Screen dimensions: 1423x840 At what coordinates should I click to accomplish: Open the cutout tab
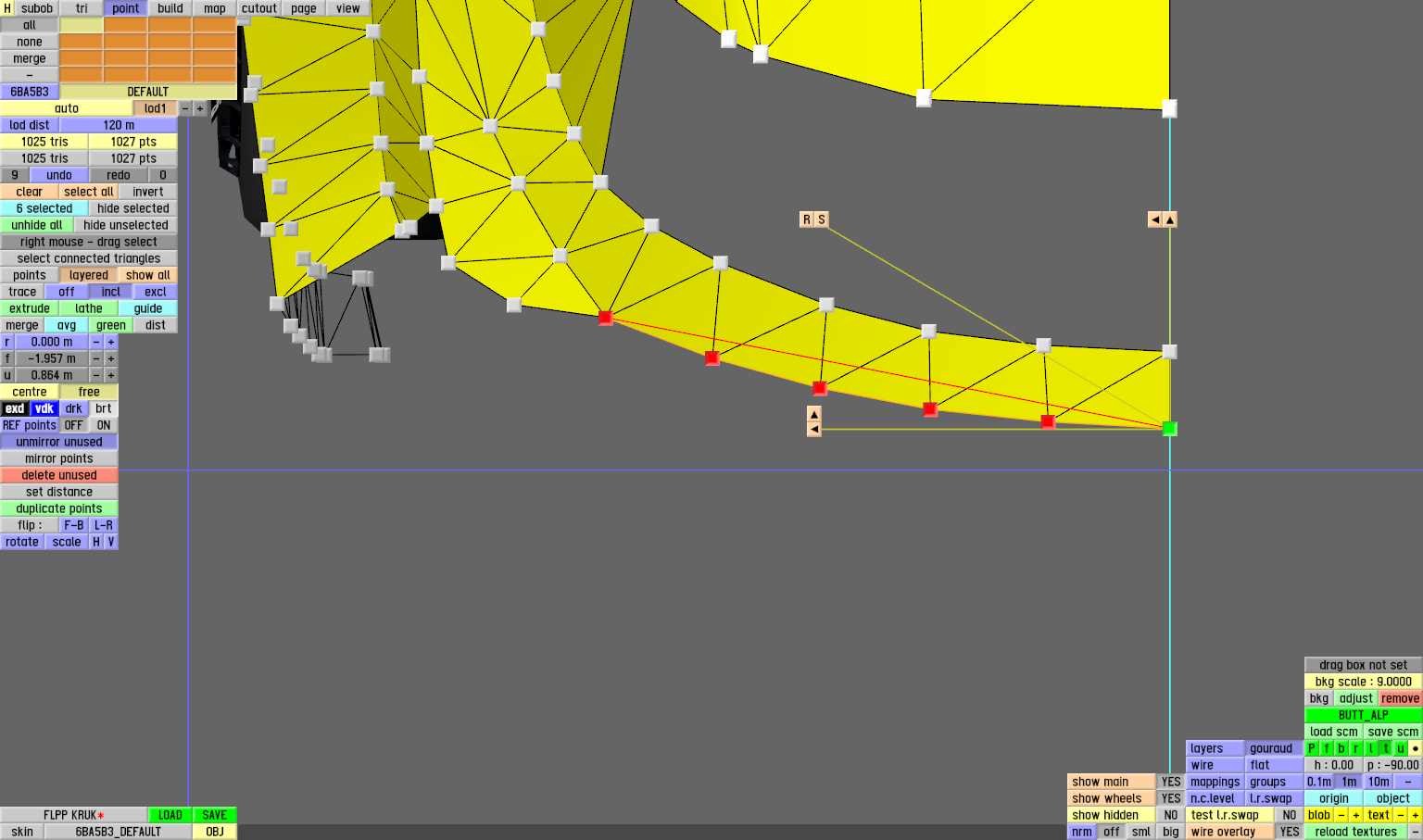click(x=259, y=8)
